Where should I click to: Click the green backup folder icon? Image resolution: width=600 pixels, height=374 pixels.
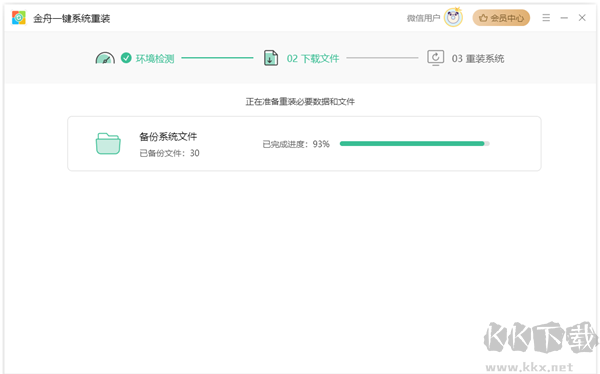pyautogui.click(x=108, y=143)
